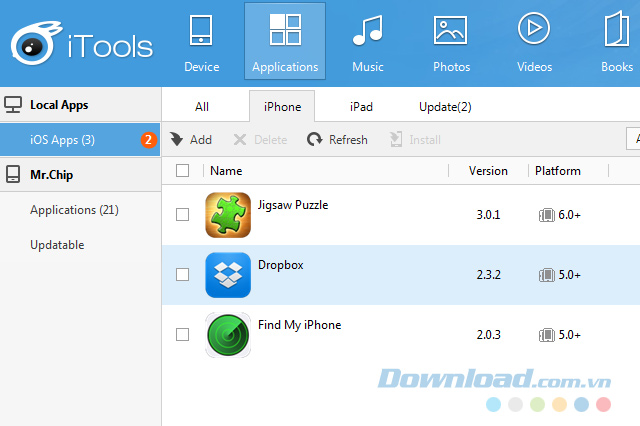Image resolution: width=640 pixels, height=426 pixels.
Task: Check the Jigsaw Puzzle checkbox
Action: (182, 214)
